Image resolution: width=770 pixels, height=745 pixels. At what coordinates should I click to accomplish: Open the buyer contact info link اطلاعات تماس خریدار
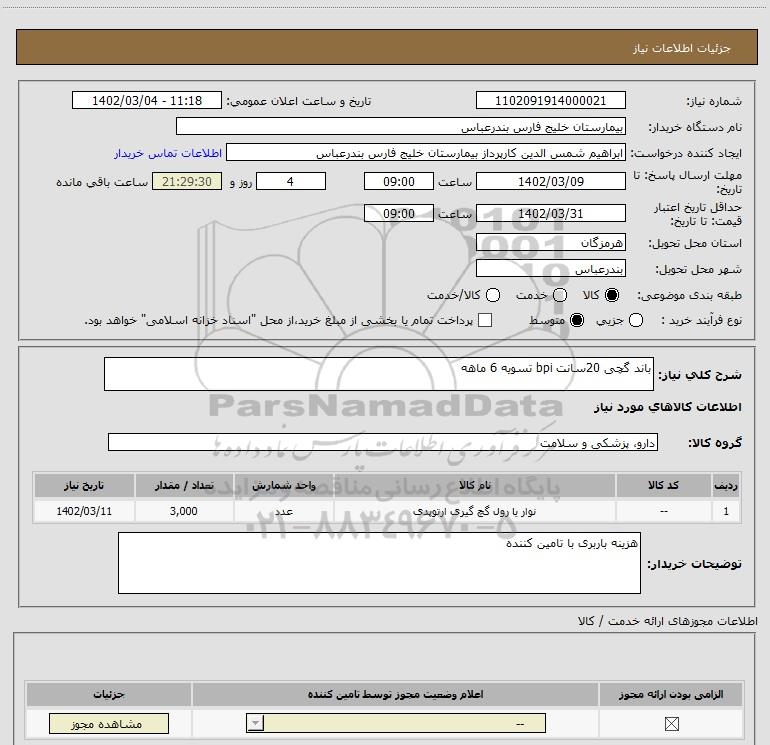(168, 153)
